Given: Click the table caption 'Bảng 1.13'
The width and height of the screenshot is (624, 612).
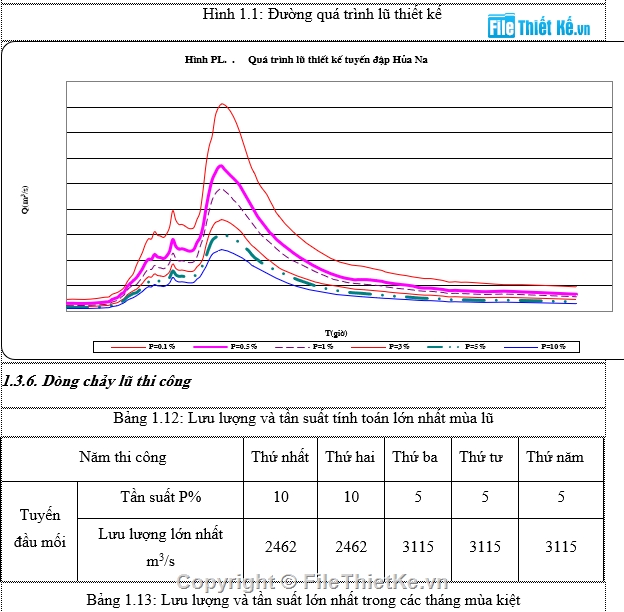Looking at the screenshot, I should click(303, 600).
